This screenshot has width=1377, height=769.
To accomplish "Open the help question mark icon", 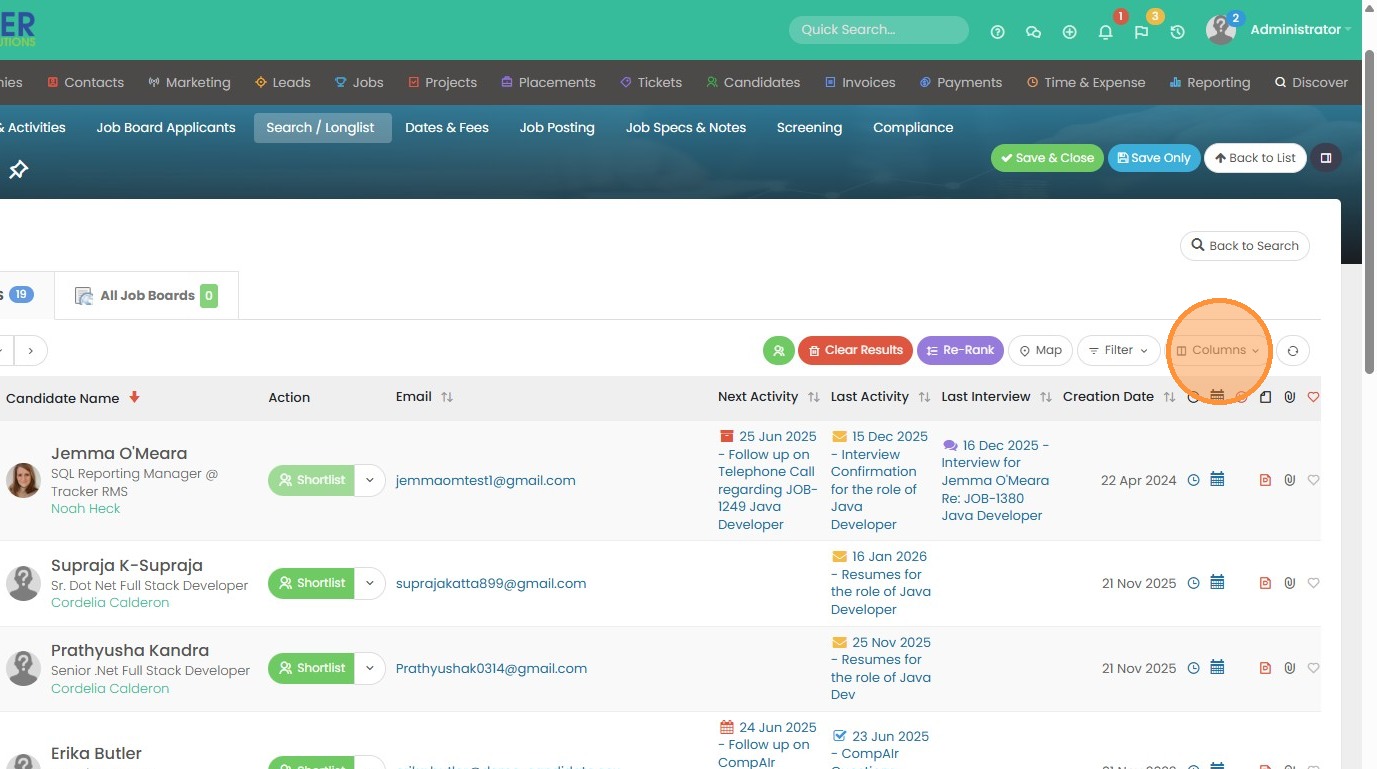I will [997, 32].
